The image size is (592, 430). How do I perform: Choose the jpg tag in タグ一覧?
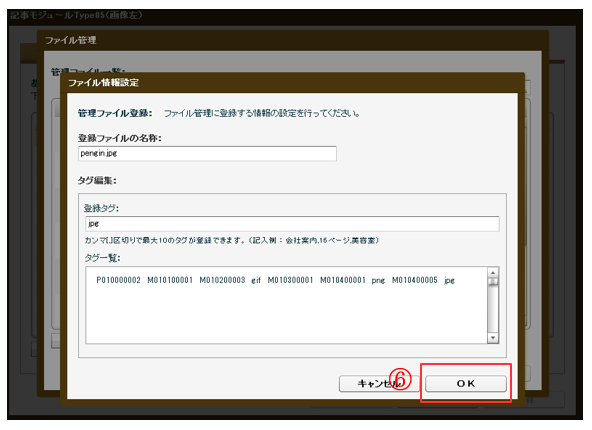(449, 280)
